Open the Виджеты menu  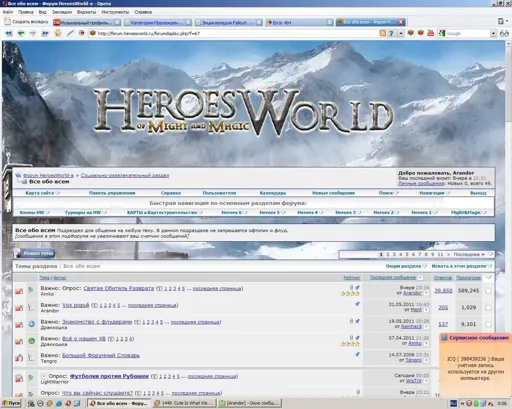pyautogui.click(x=86, y=12)
